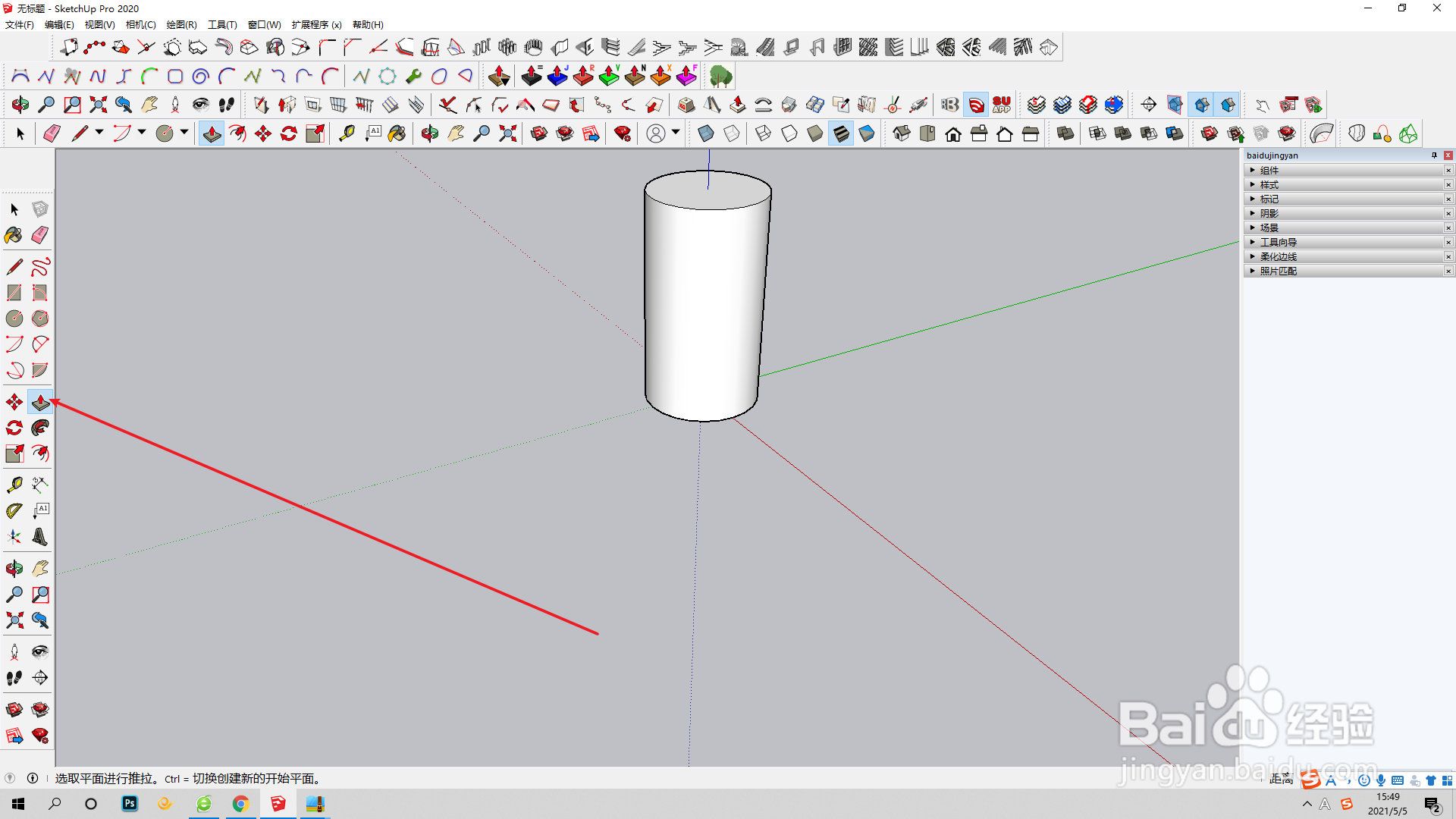Close the 照片匹配 panel
Image resolution: width=1456 pixels, height=819 pixels.
pos(1448,271)
